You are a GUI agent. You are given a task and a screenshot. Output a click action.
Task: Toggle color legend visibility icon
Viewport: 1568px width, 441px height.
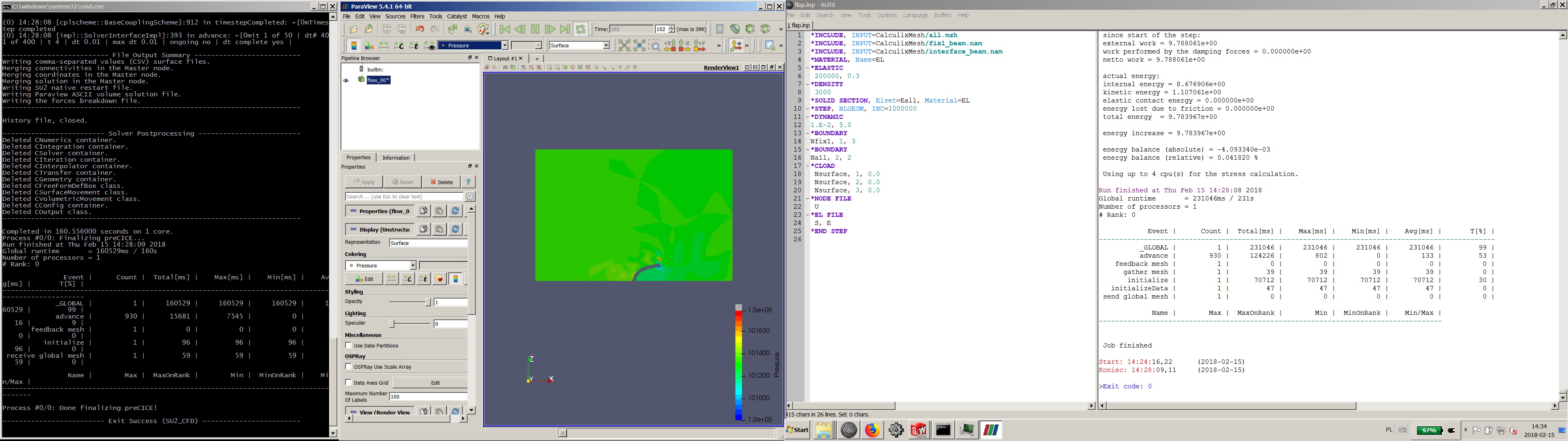(x=354, y=46)
